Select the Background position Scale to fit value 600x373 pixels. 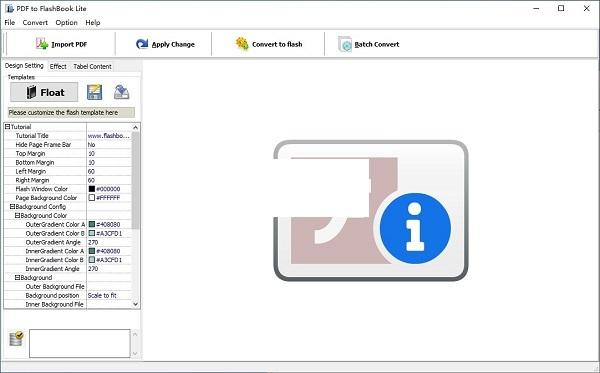pyautogui.click(x=109, y=295)
